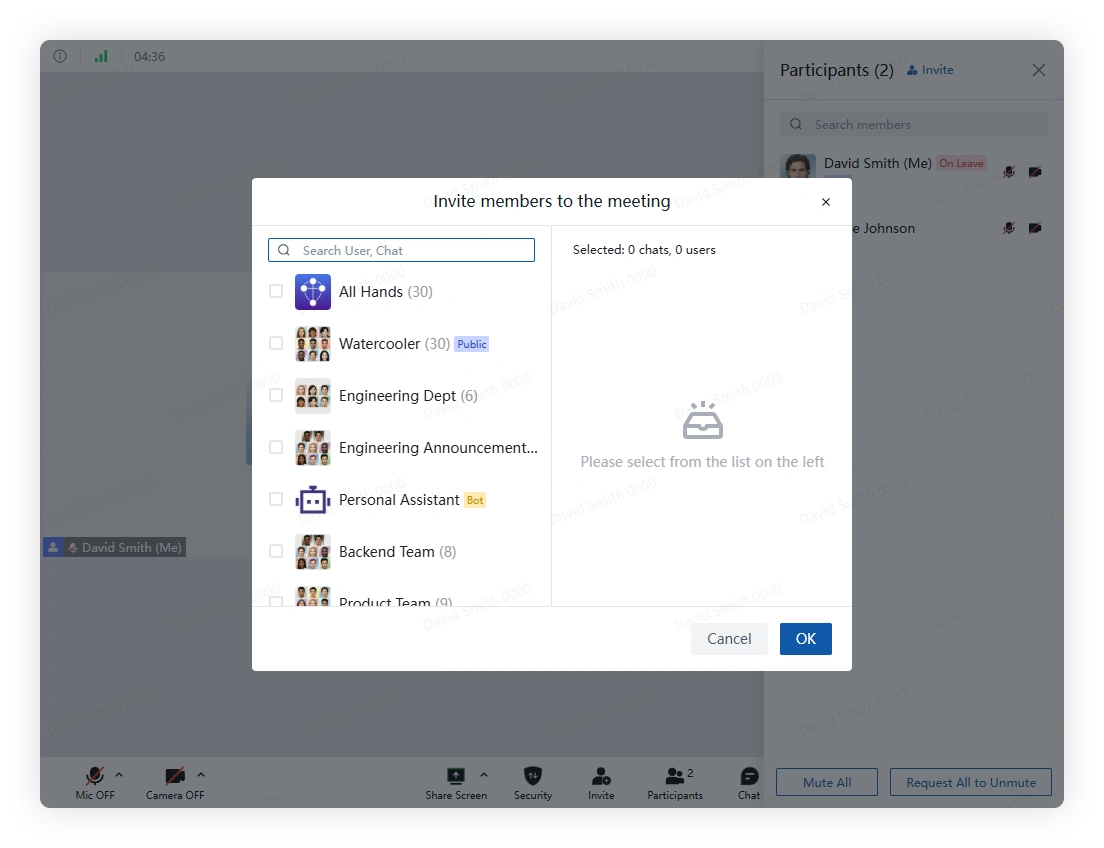Viewport: 1104px width, 848px height.
Task: Click the Share Screen icon
Action: click(456, 775)
